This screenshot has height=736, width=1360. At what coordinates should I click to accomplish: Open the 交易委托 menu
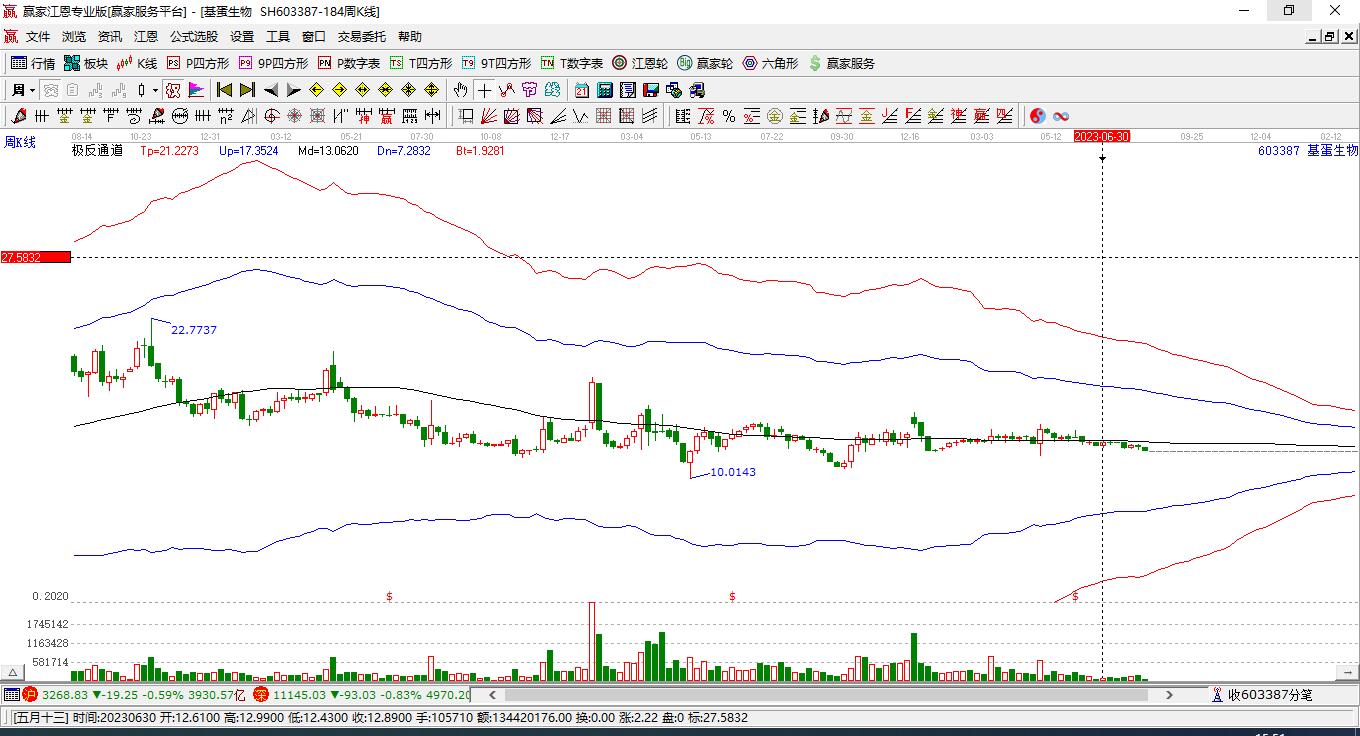tap(362, 37)
